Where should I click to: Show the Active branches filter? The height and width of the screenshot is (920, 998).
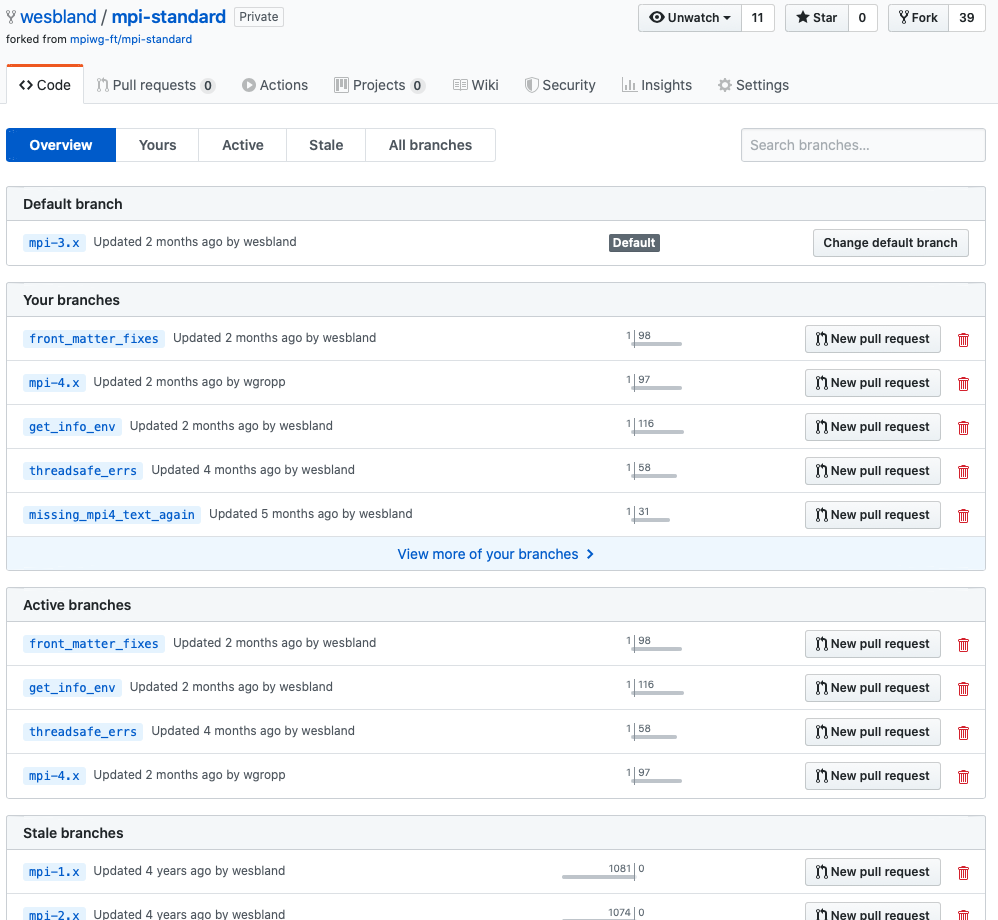pos(242,145)
